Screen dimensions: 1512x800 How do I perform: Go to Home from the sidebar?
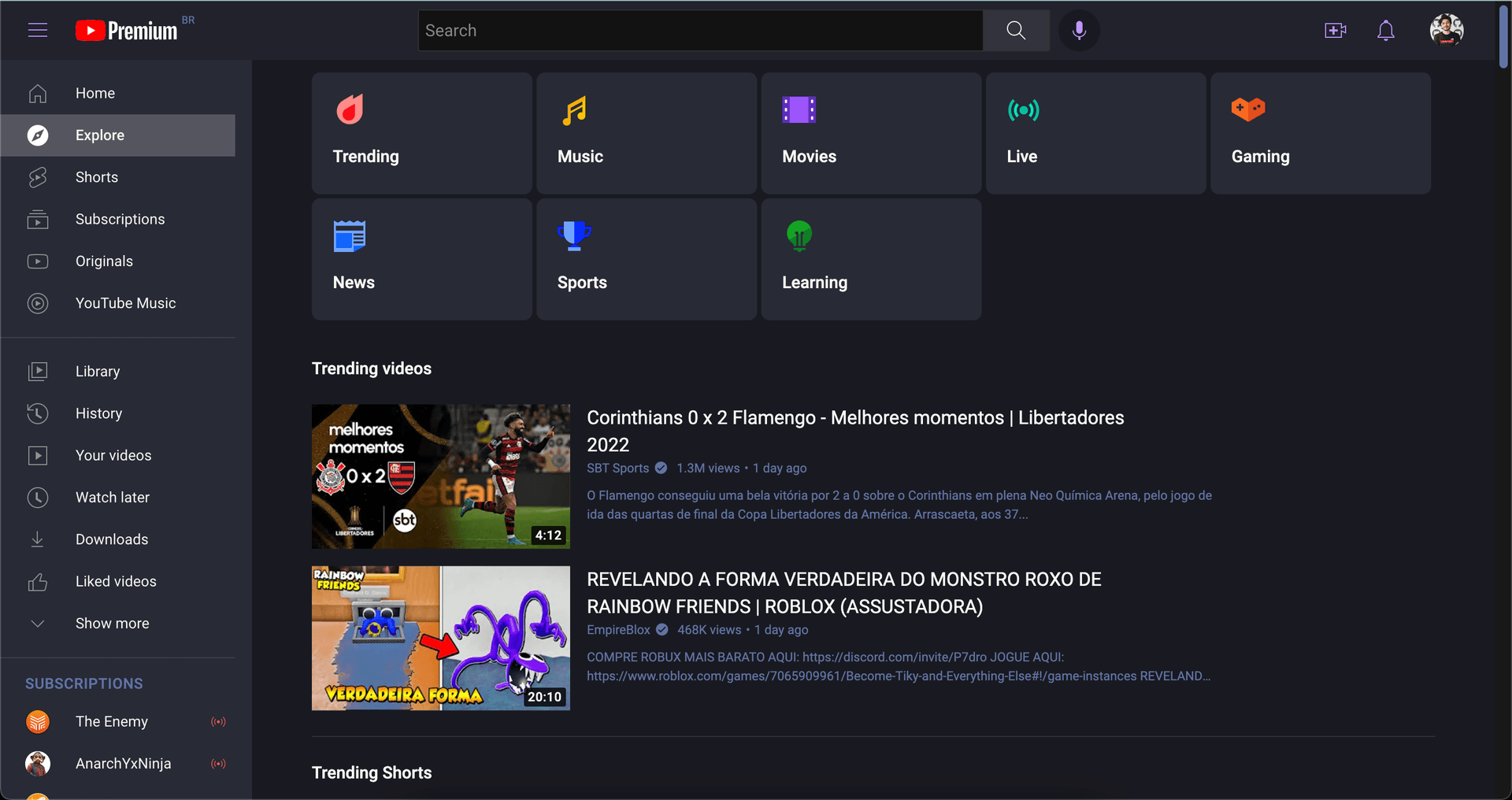pos(94,93)
